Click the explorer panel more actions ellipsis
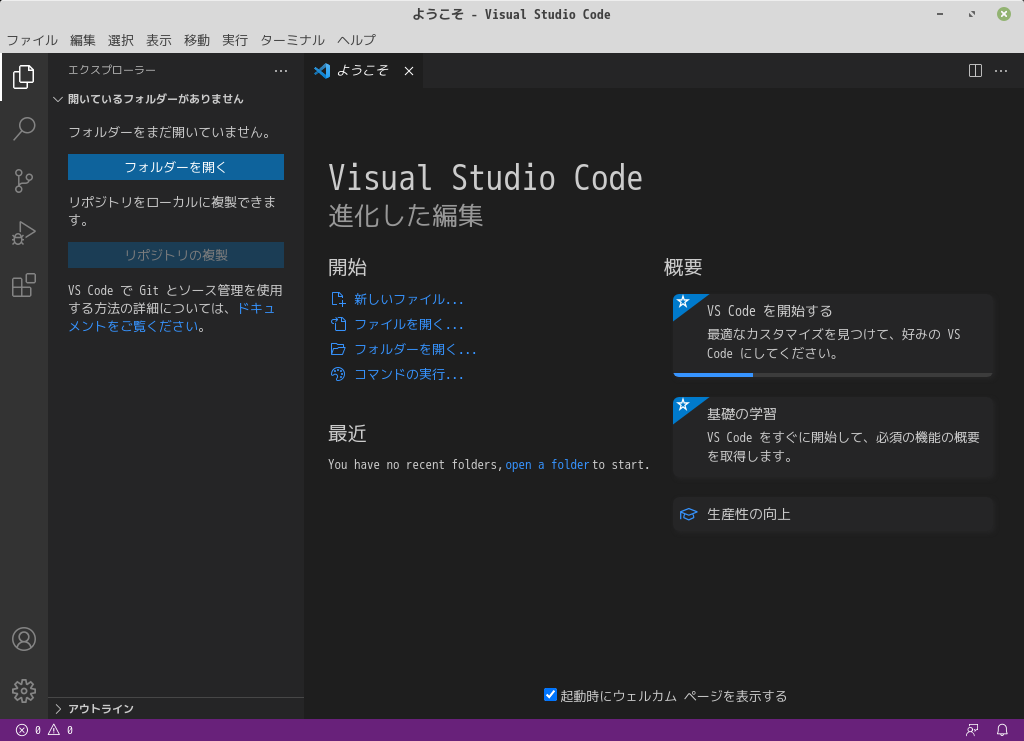The width and height of the screenshot is (1024, 741). point(281,71)
